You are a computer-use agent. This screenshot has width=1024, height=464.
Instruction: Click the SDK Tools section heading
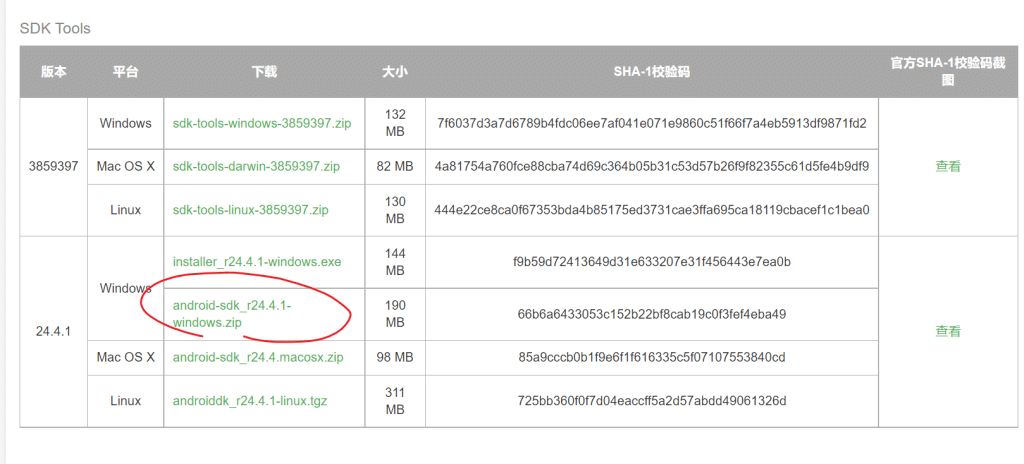(x=55, y=29)
